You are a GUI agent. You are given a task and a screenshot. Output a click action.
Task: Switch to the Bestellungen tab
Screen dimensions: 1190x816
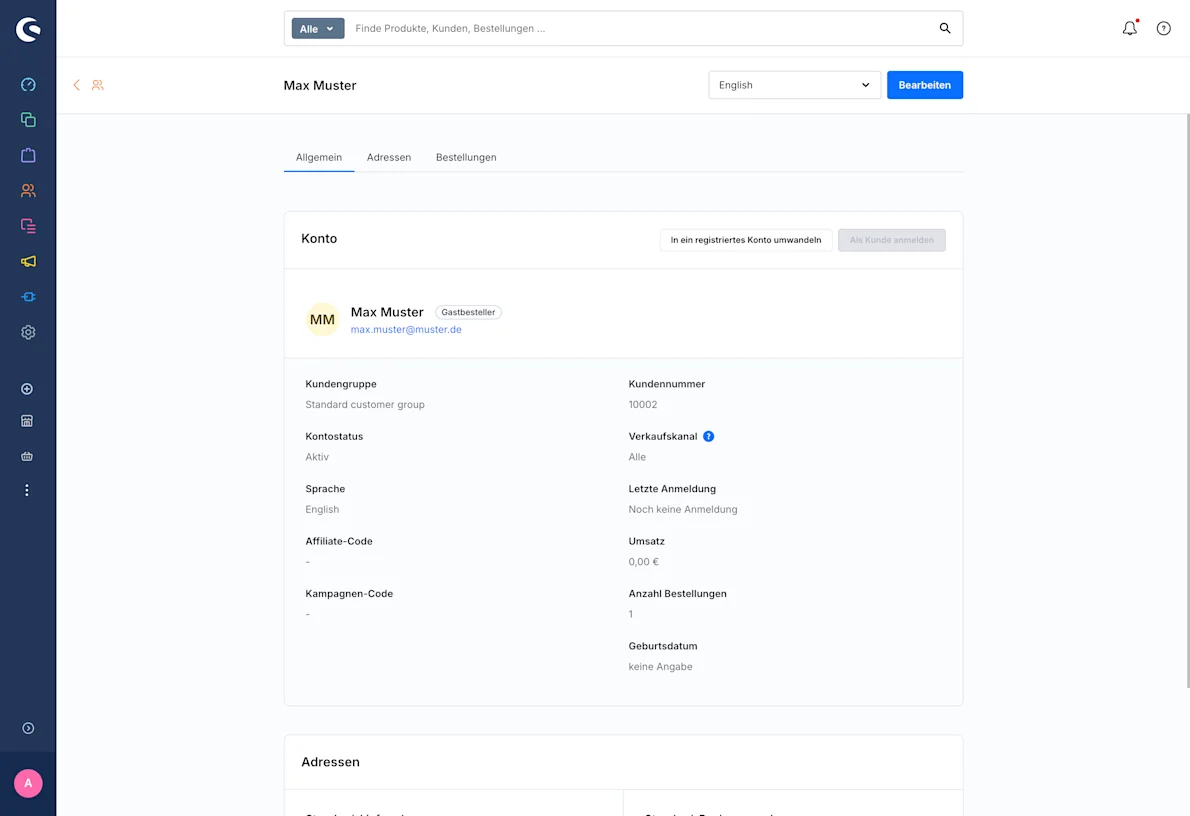tap(466, 157)
